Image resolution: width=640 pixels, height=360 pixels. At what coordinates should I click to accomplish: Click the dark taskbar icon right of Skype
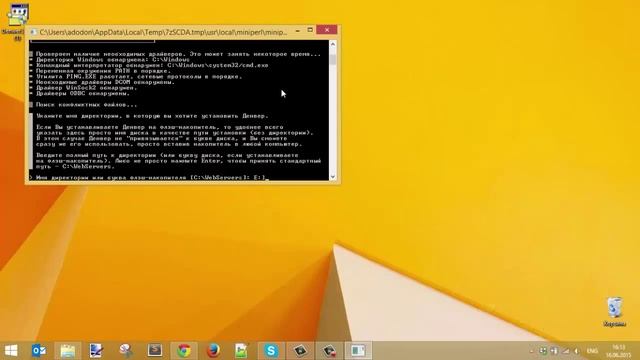coord(300,350)
